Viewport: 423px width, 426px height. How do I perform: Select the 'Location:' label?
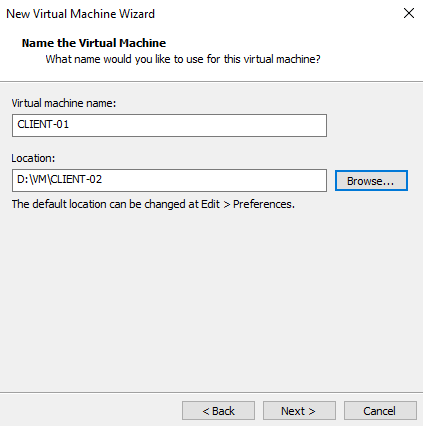pos(33,158)
